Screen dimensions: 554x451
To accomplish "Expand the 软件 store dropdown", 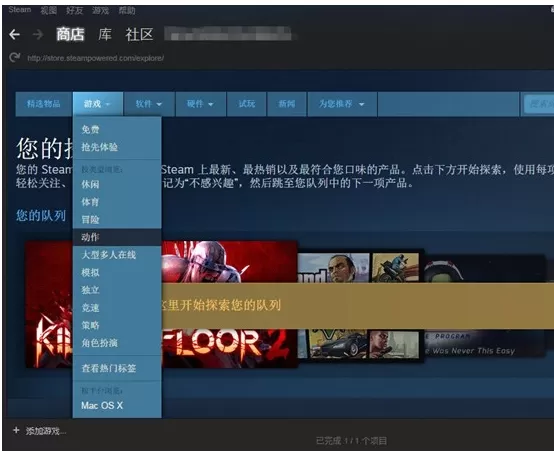I will pos(149,104).
